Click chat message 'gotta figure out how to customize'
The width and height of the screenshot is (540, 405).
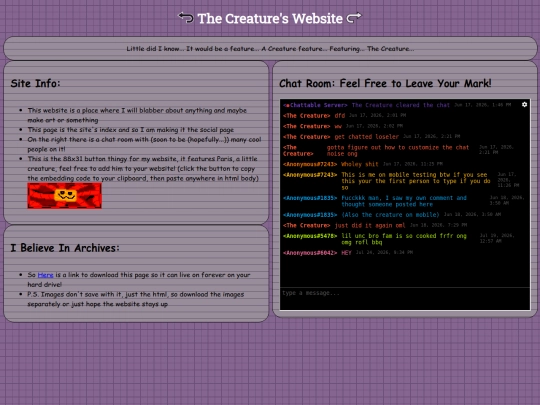tap(398, 150)
